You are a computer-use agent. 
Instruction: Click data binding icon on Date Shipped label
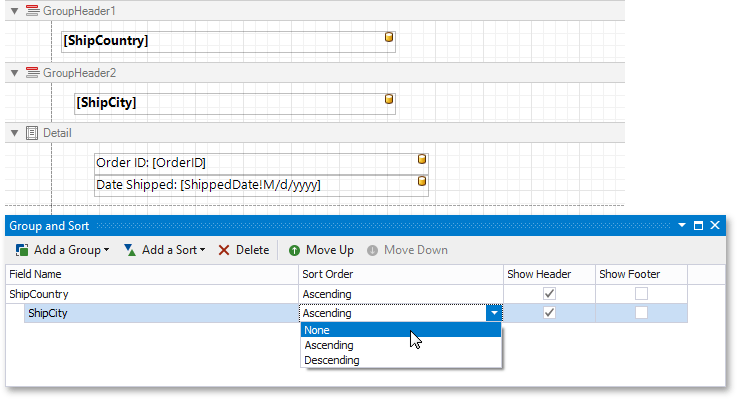[x=422, y=181]
